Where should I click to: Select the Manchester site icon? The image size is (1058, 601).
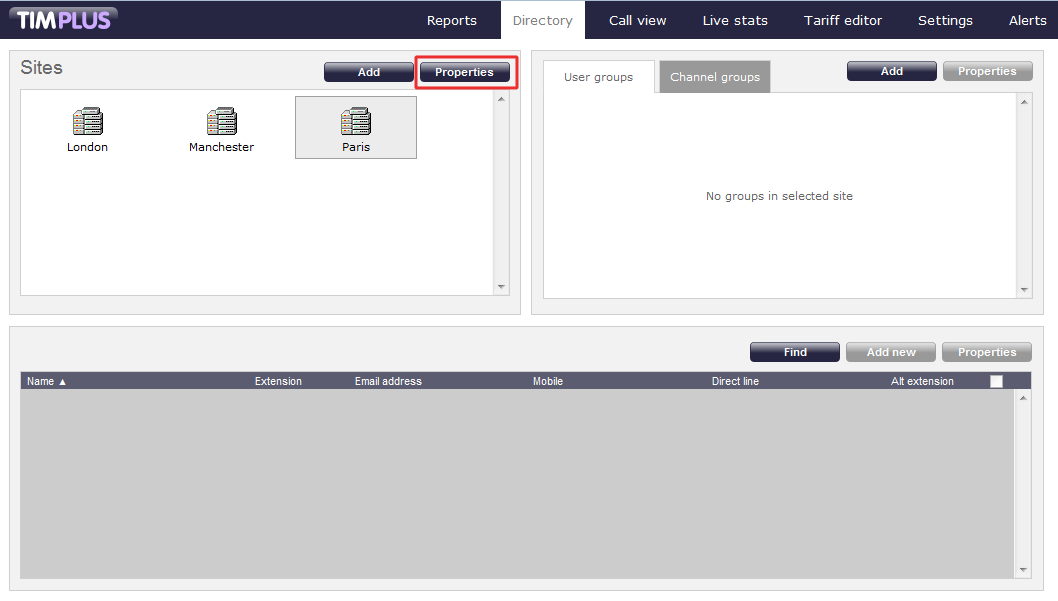coord(221,123)
